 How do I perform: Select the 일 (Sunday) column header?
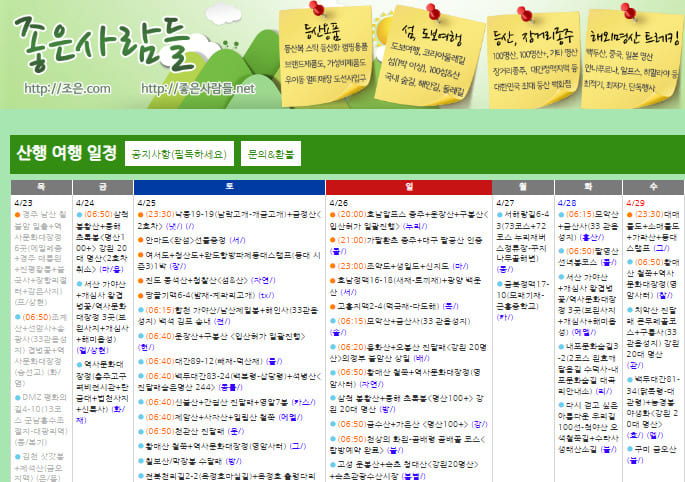[x=409, y=187]
